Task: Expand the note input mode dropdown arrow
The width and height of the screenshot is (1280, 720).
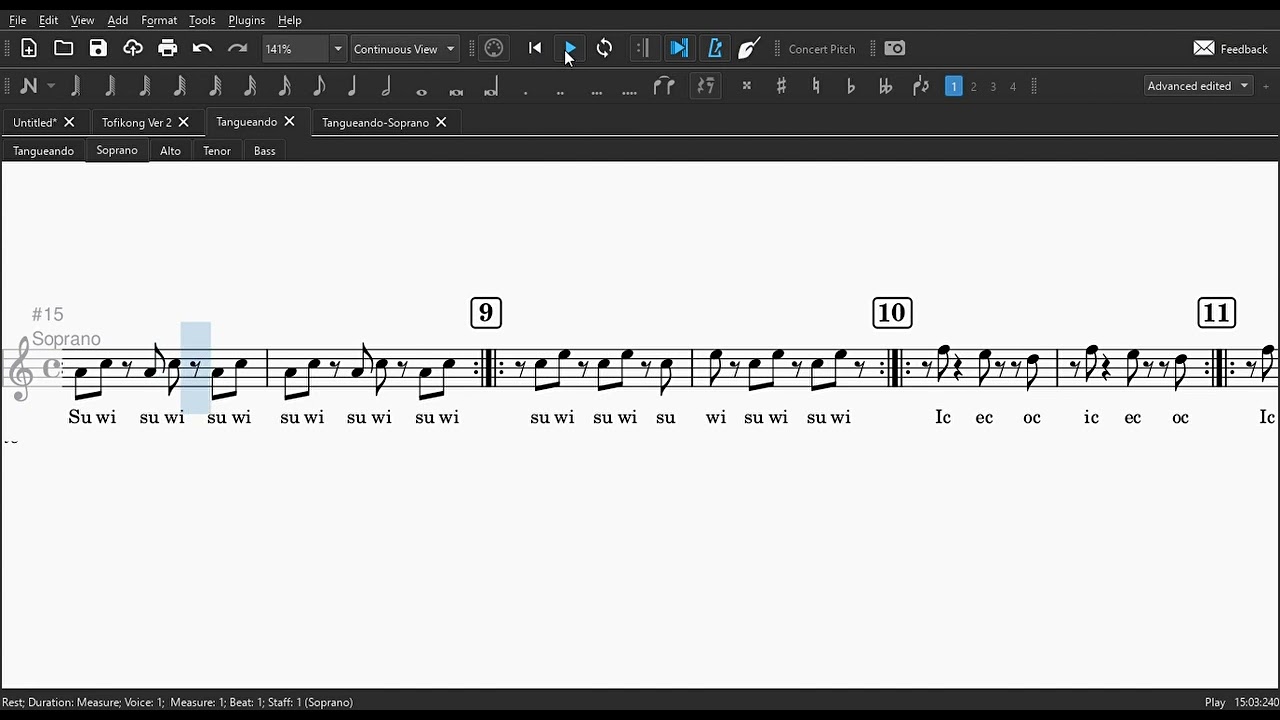Action: coord(51,86)
